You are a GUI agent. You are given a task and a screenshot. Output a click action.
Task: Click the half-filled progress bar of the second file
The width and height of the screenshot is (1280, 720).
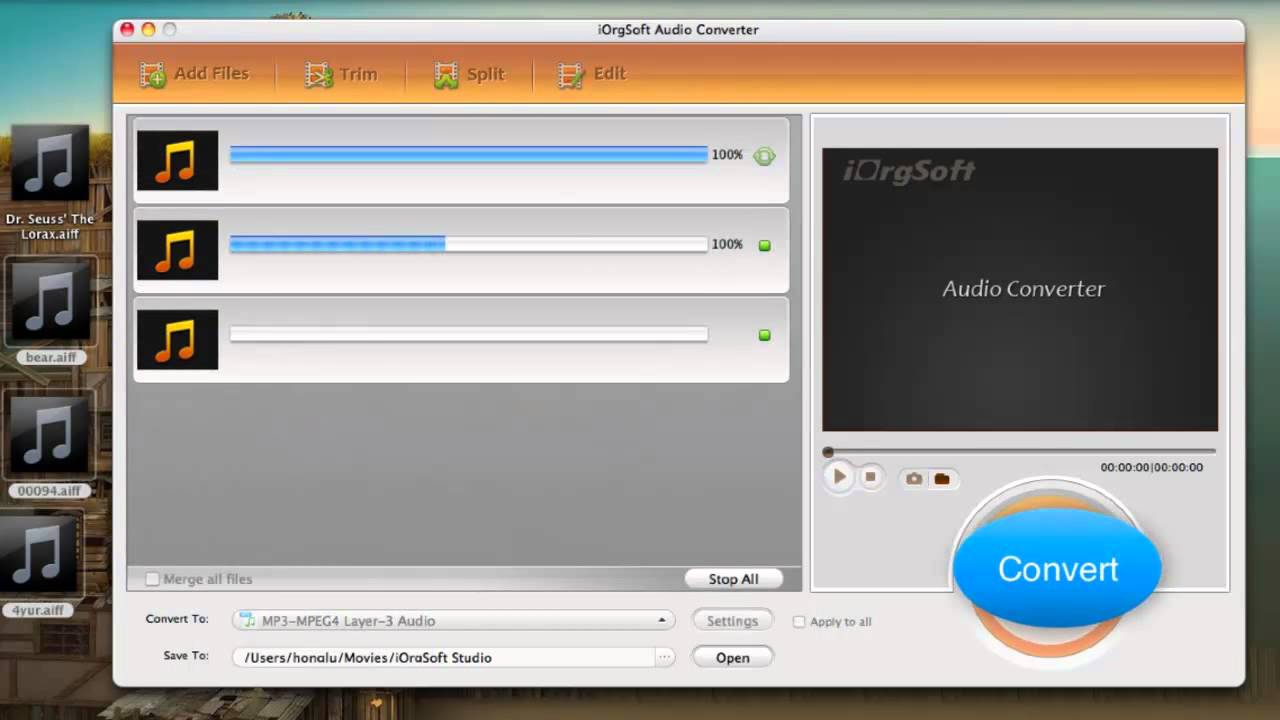tap(468, 244)
